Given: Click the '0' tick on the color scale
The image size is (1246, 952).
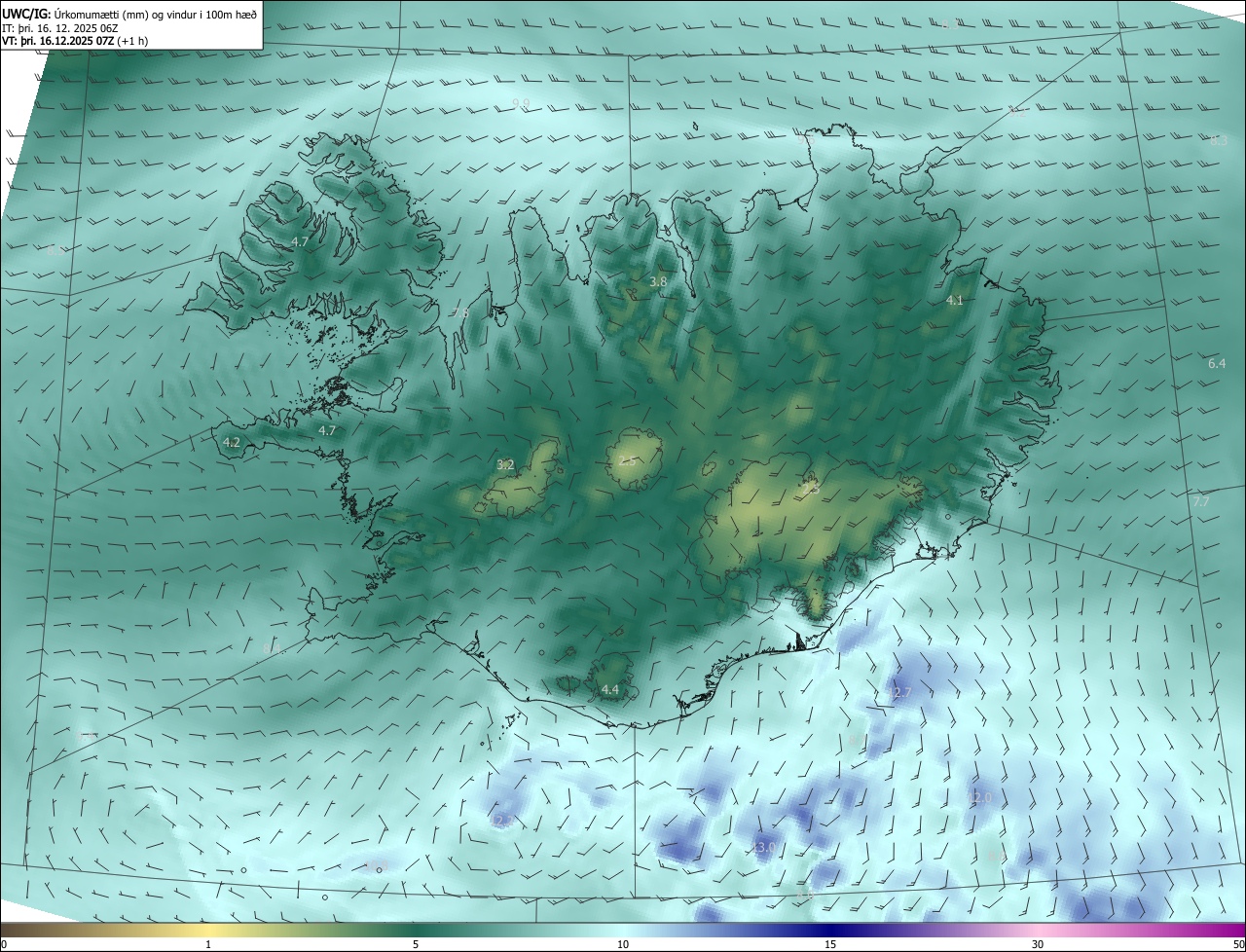Looking at the screenshot, I should [4, 944].
